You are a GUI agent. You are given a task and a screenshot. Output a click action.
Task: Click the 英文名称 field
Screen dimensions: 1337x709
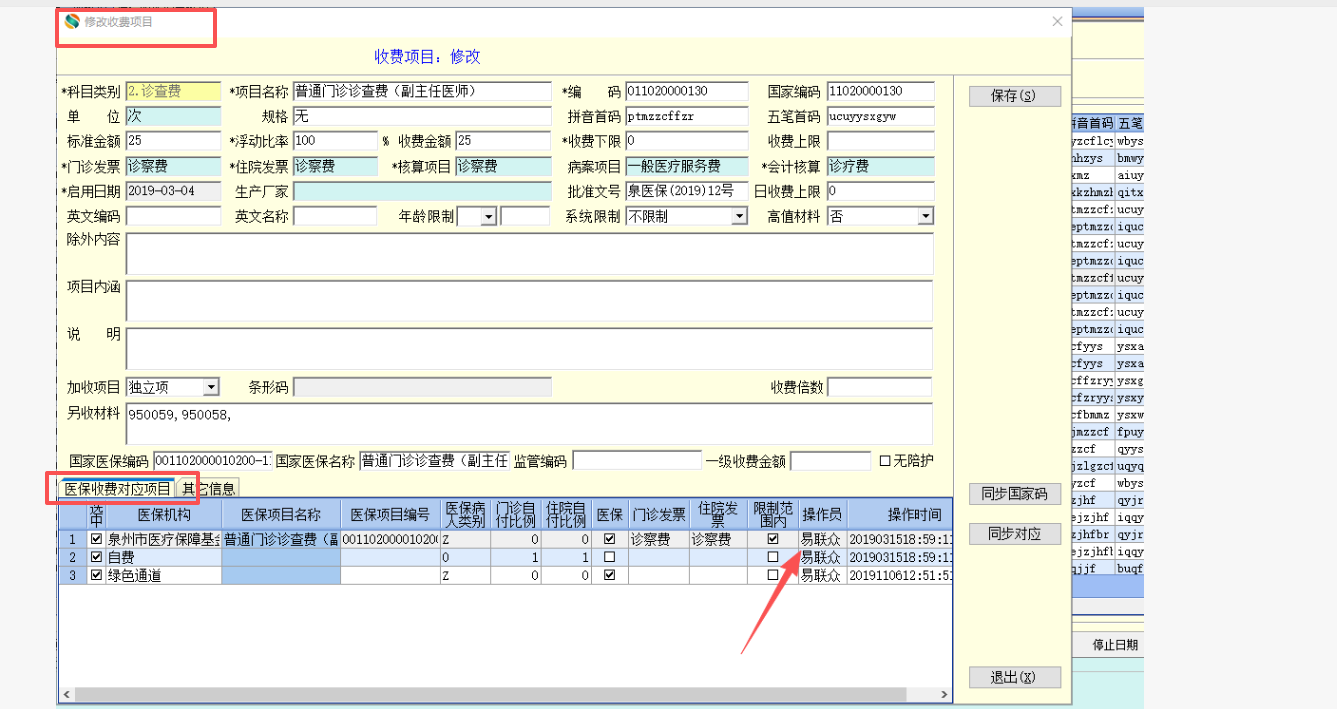point(334,216)
